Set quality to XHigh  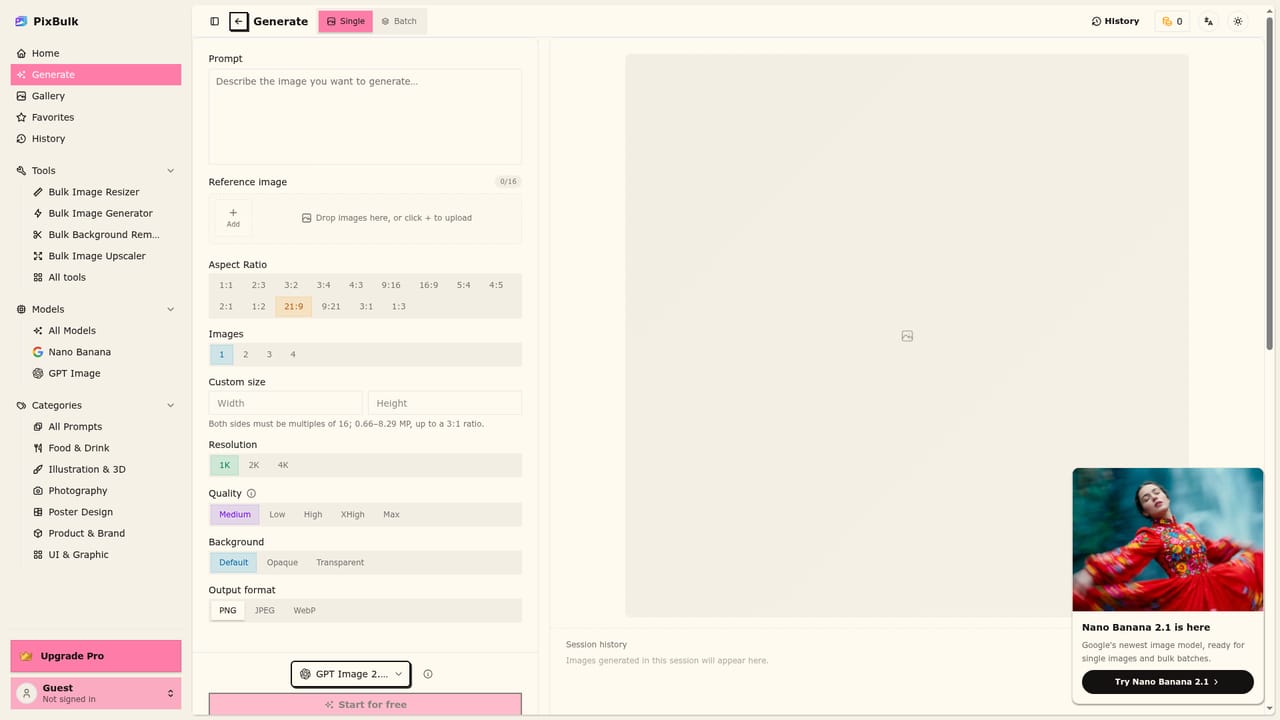pyautogui.click(x=352, y=514)
